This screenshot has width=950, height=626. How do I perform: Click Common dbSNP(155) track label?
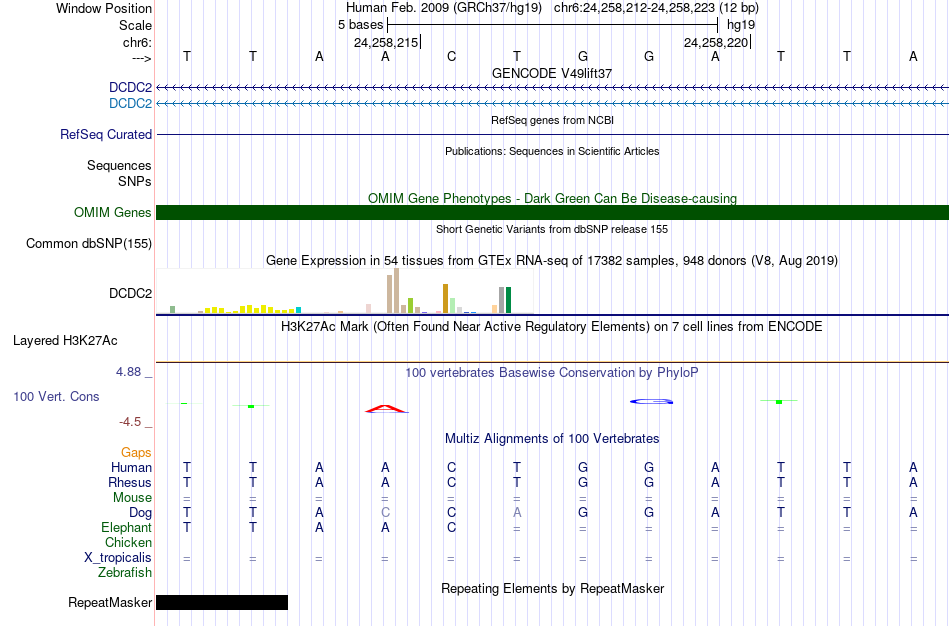pyautogui.click(x=89, y=244)
